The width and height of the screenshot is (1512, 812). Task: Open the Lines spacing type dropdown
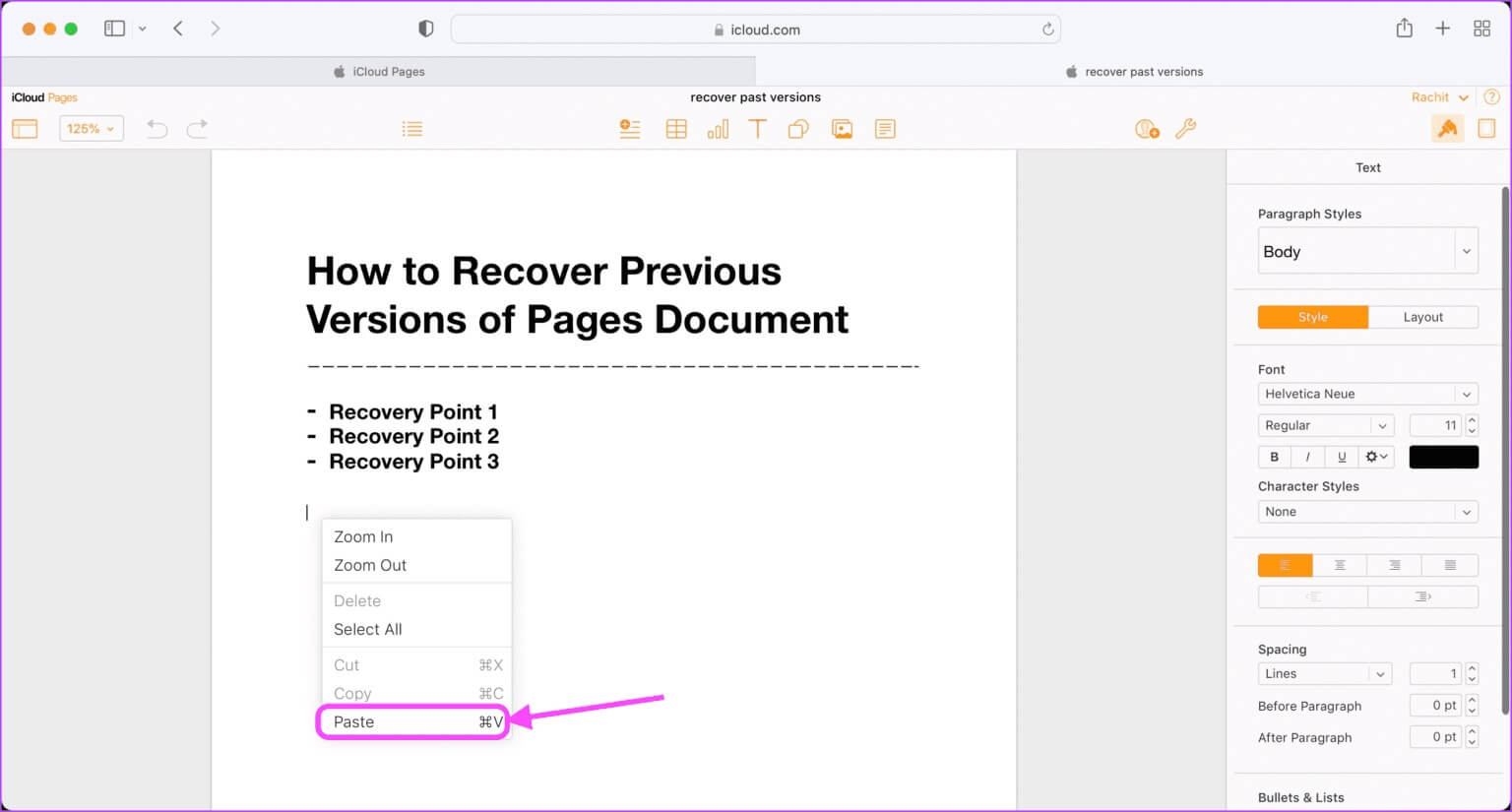click(1325, 674)
